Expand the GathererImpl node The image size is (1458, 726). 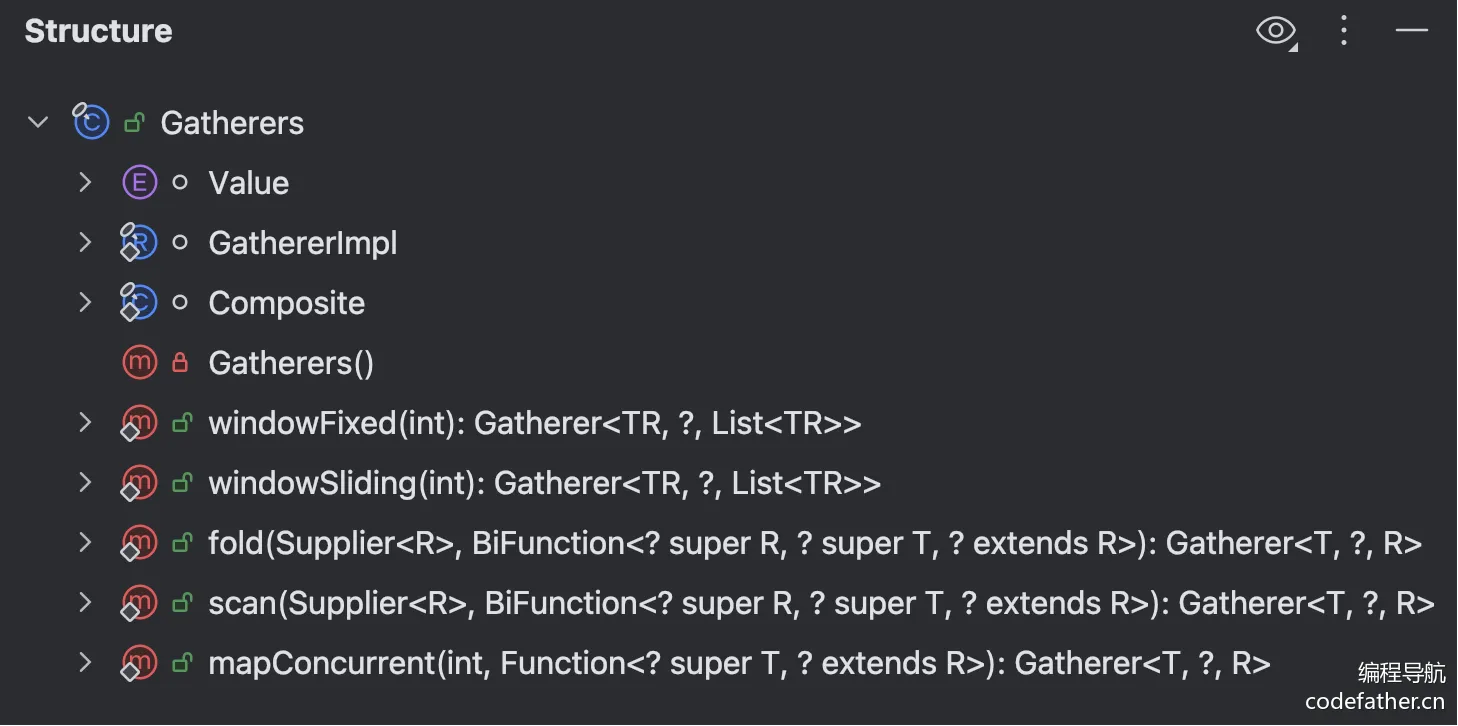click(x=86, y=243)
